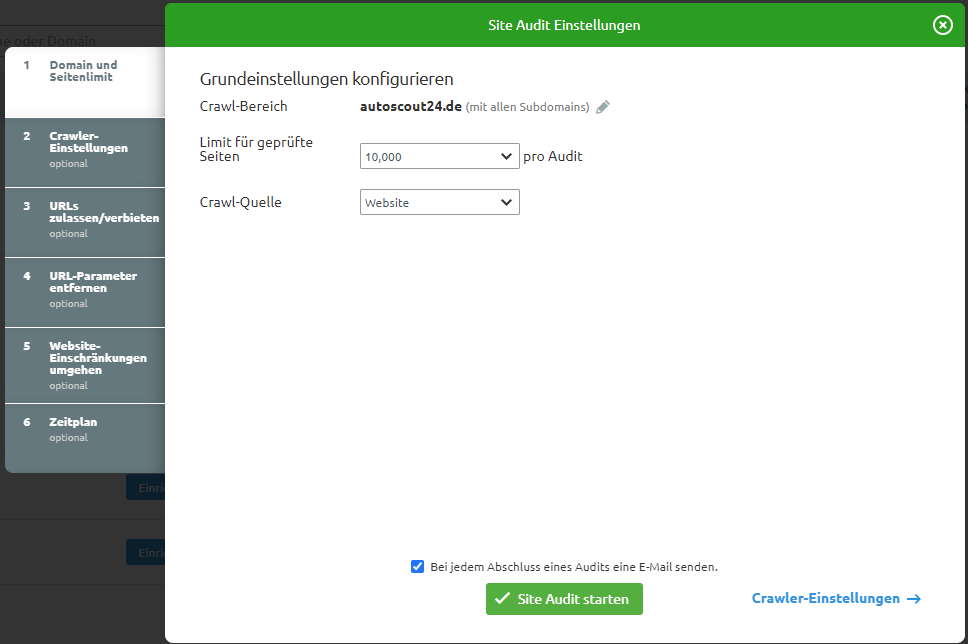Open the Crawl-Quelle selection box
The image size is (968, 644).
point(439,201)
